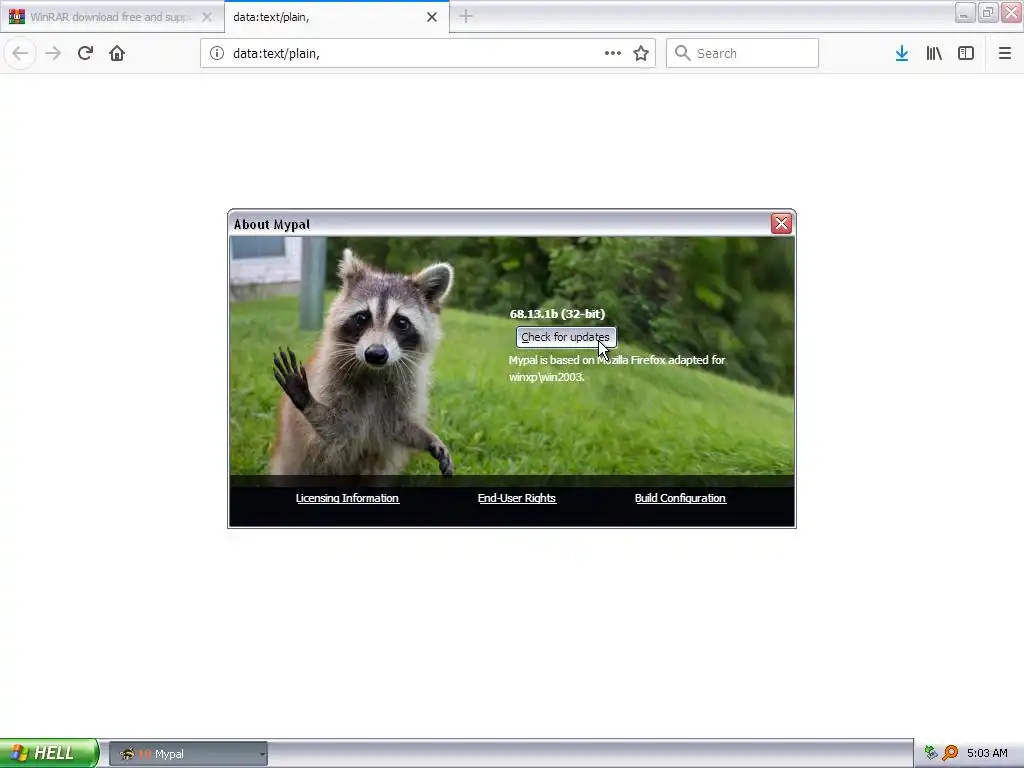The height and width of the screenshot is (768, 1024).
Task: Click the magnifier tray icon
Action: pos(950,753)
